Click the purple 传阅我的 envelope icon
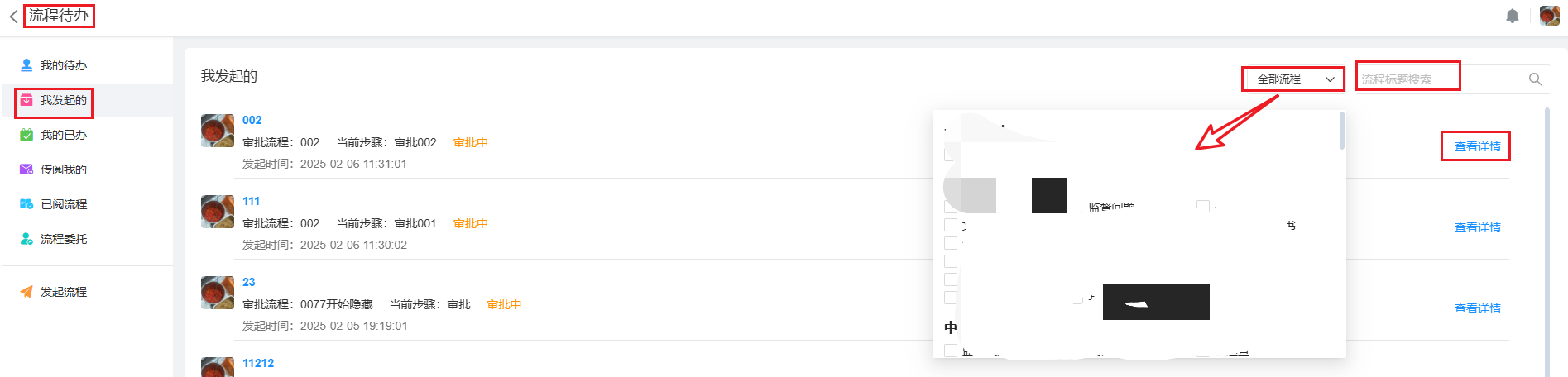This screenshot has width=1568, height=377. [26, 169]
